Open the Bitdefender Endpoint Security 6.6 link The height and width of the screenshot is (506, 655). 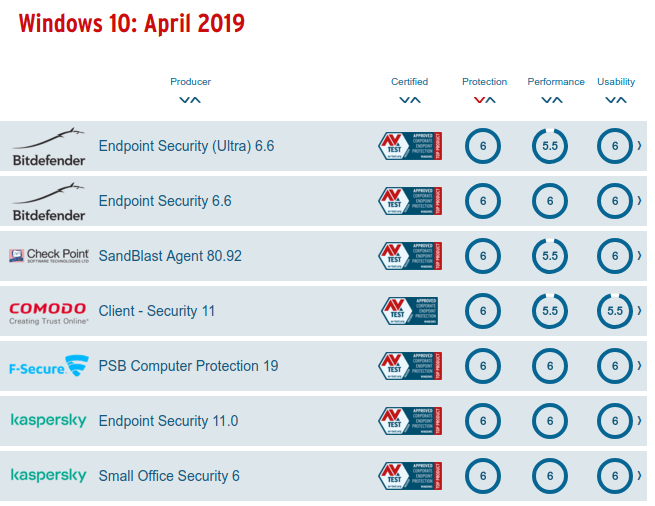(x=165, y=201)
